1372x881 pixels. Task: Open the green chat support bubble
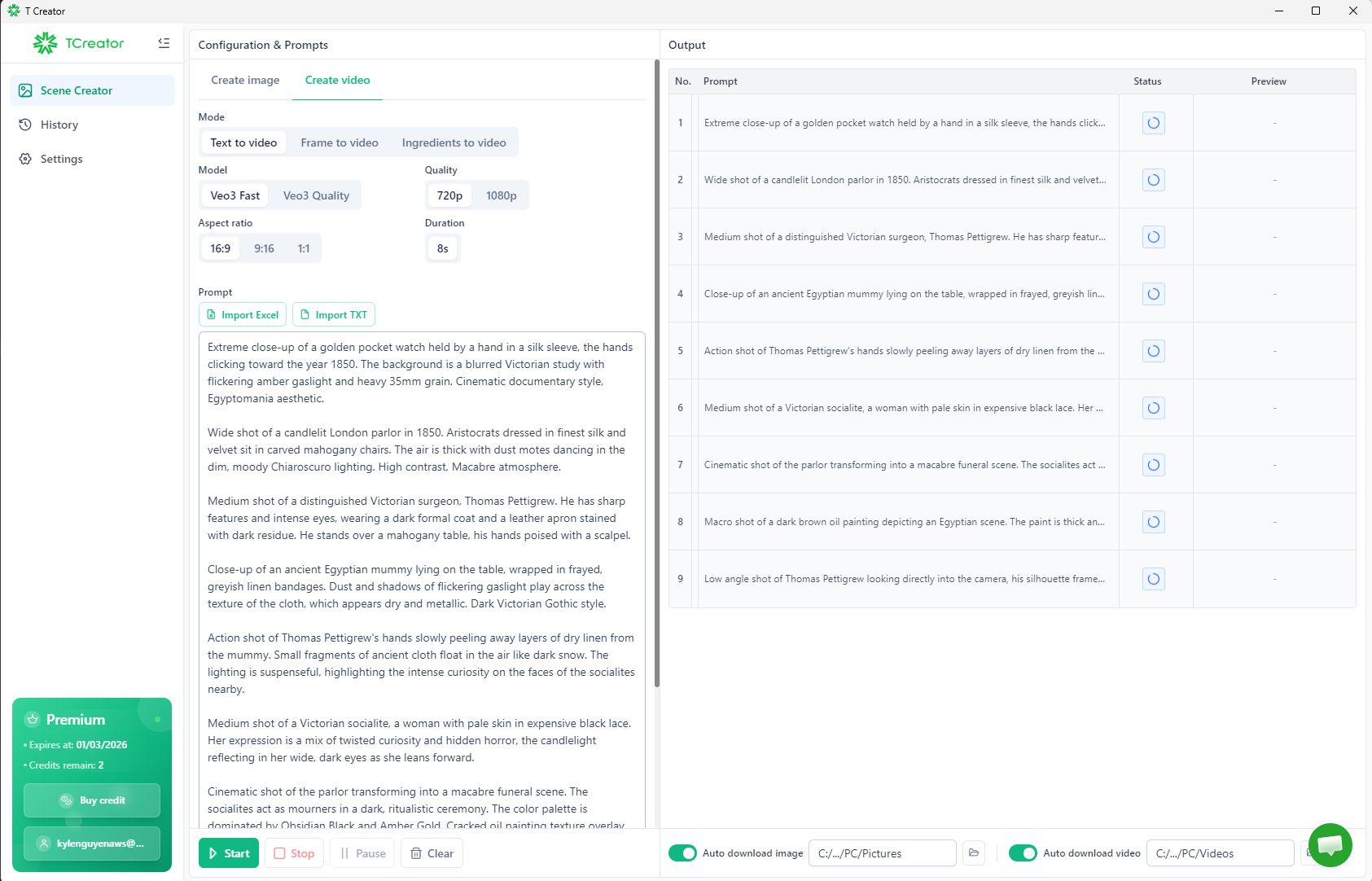point(1330,845)
